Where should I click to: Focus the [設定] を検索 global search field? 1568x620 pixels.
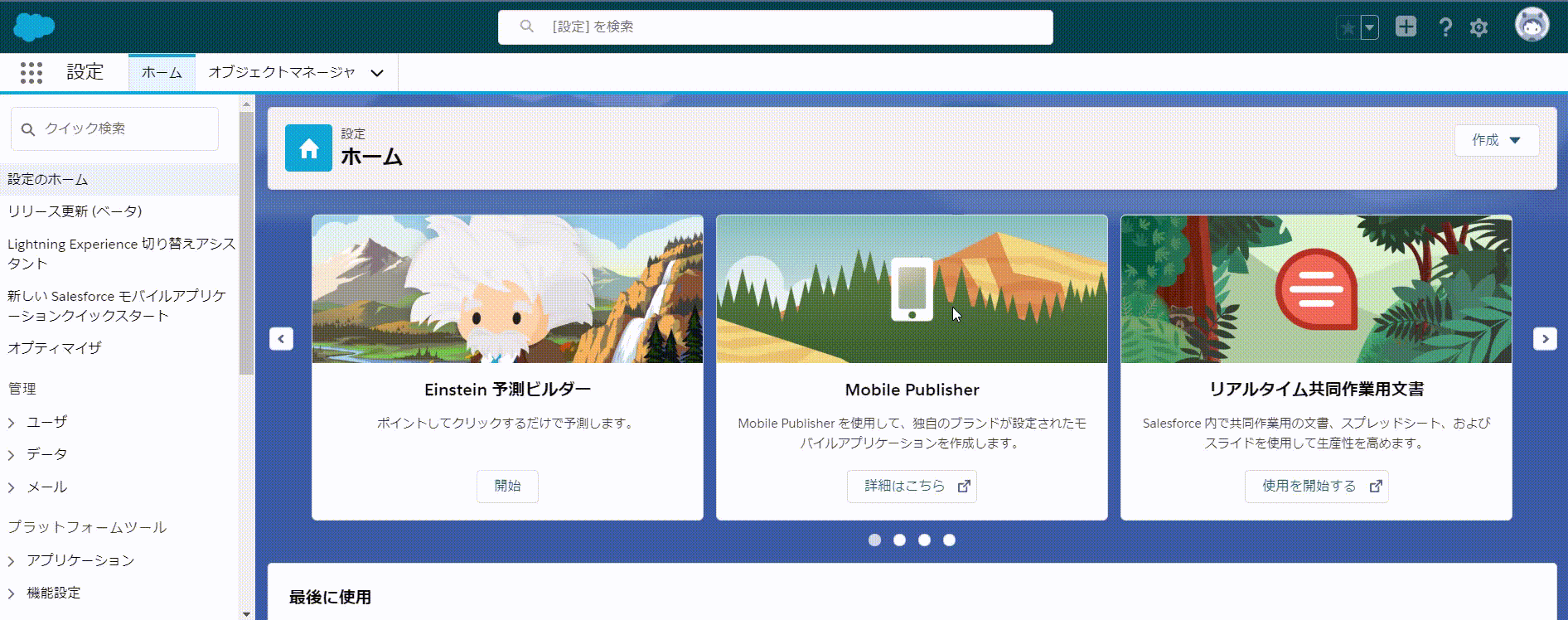click(776, 27)
